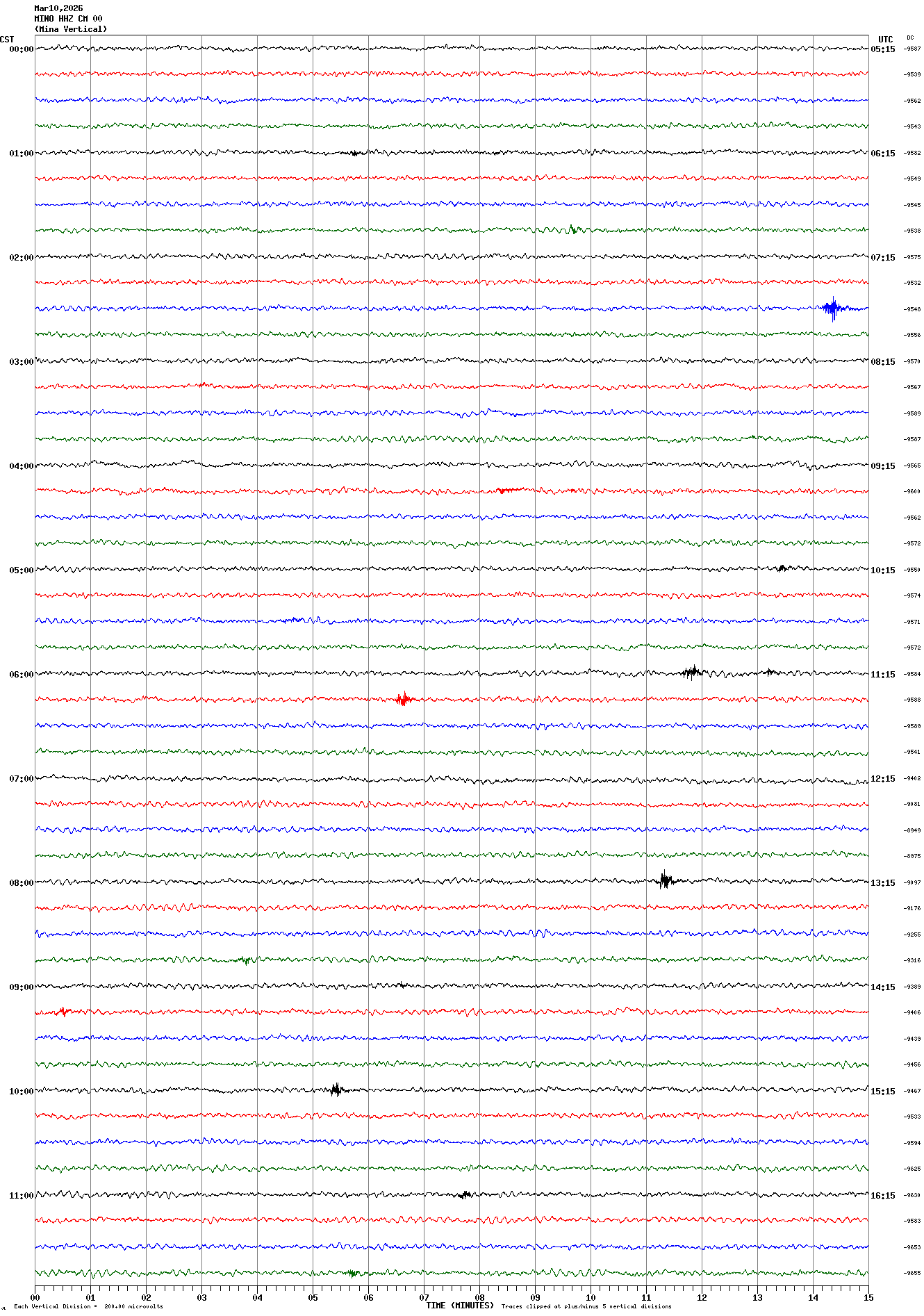Click the green spike on the 01:45 trace
The image size is (924, 1316).
click(572, 229)
